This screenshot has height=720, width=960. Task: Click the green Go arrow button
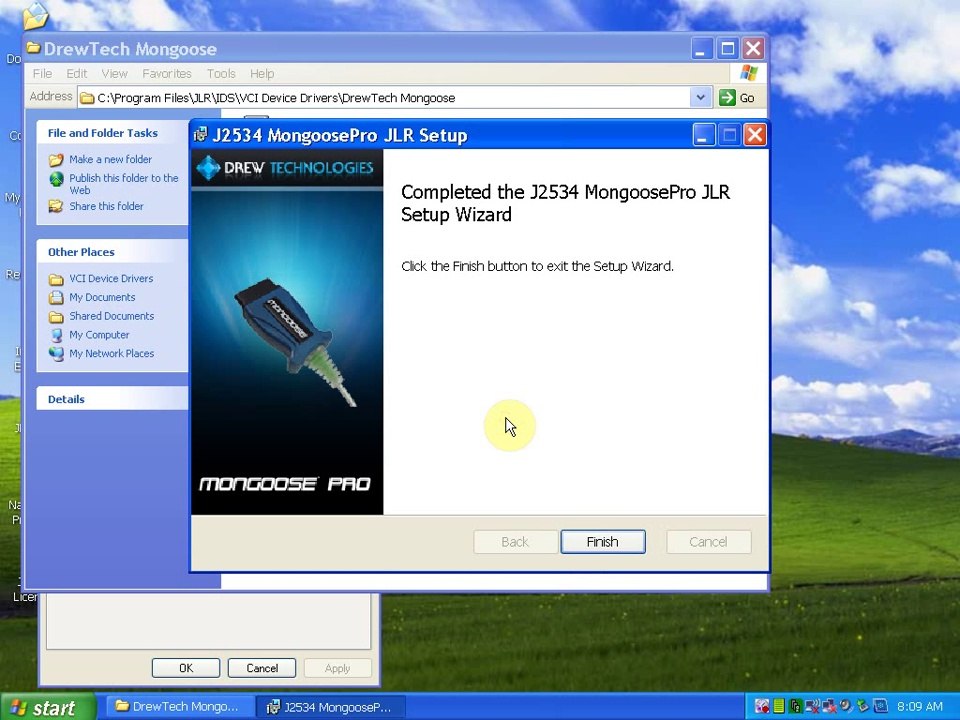727,97
